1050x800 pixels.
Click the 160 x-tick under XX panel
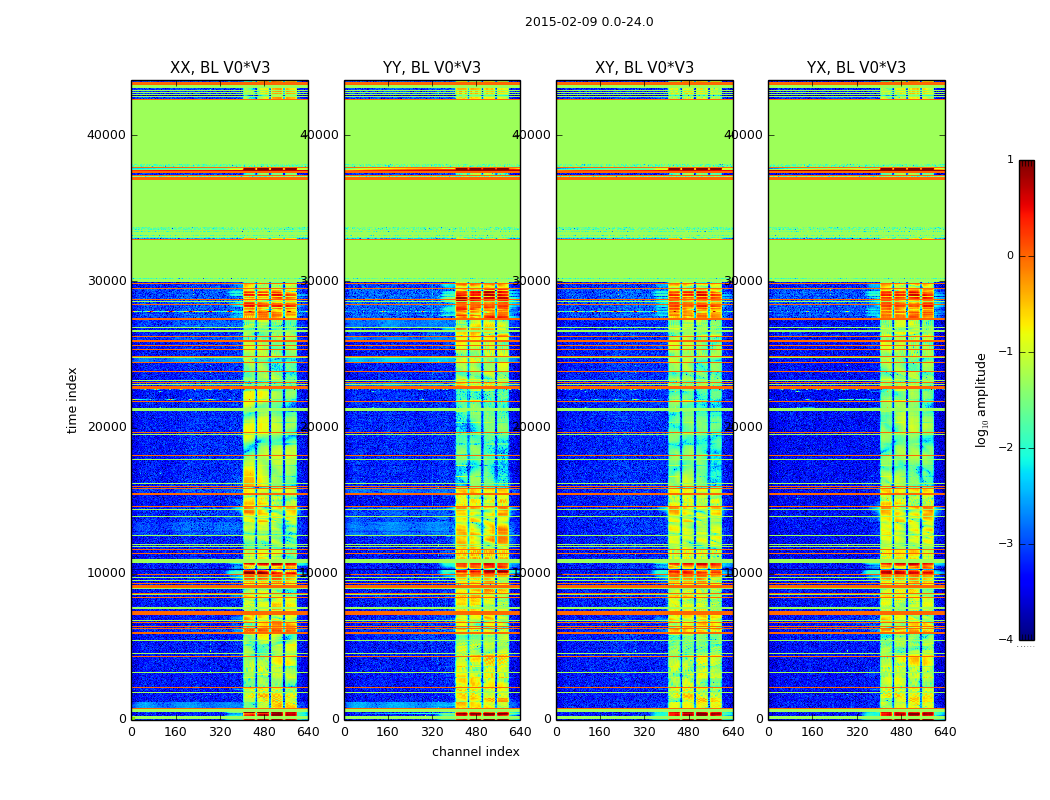point(175,732)
